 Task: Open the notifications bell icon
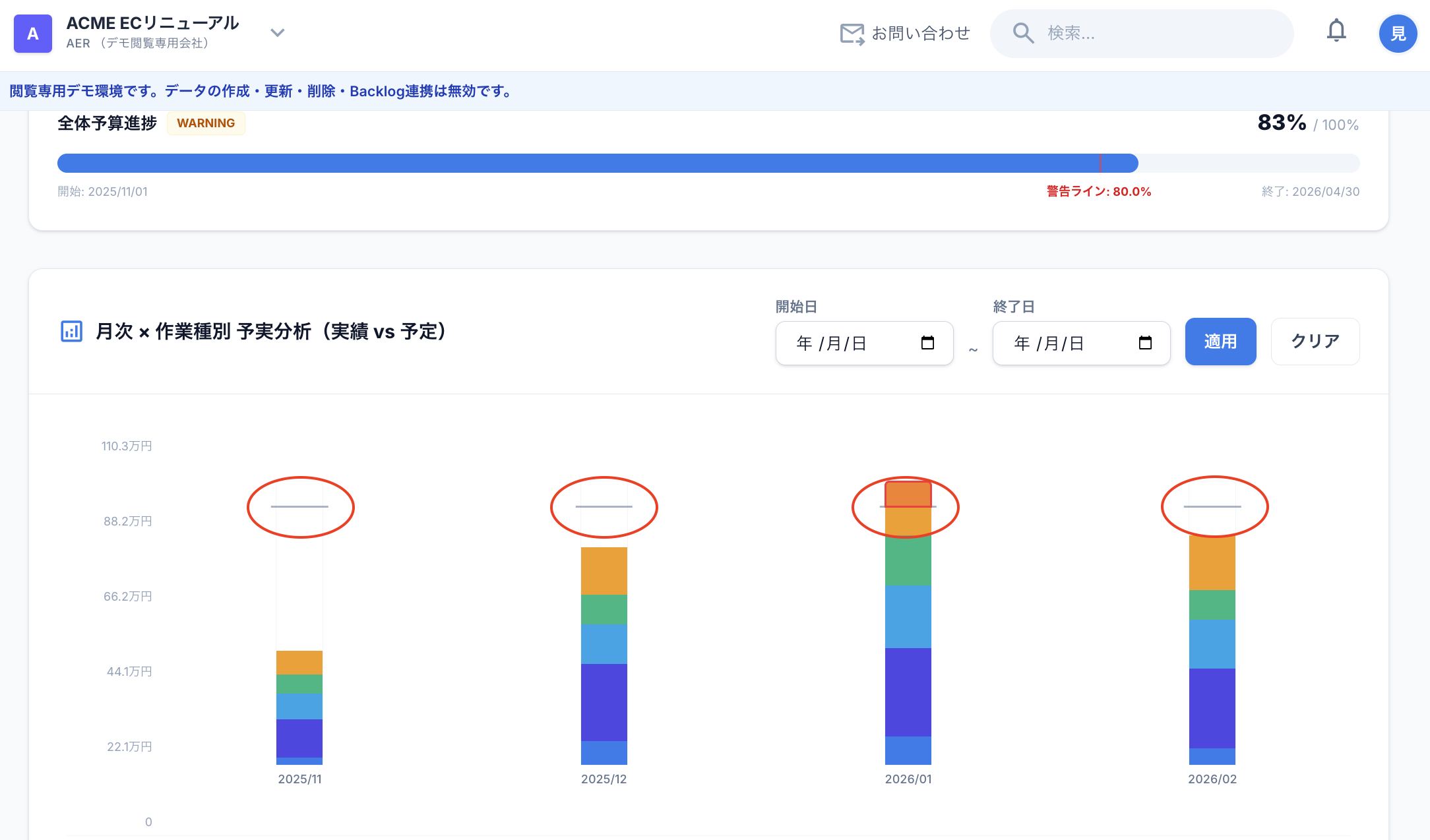click(1336, 31)
